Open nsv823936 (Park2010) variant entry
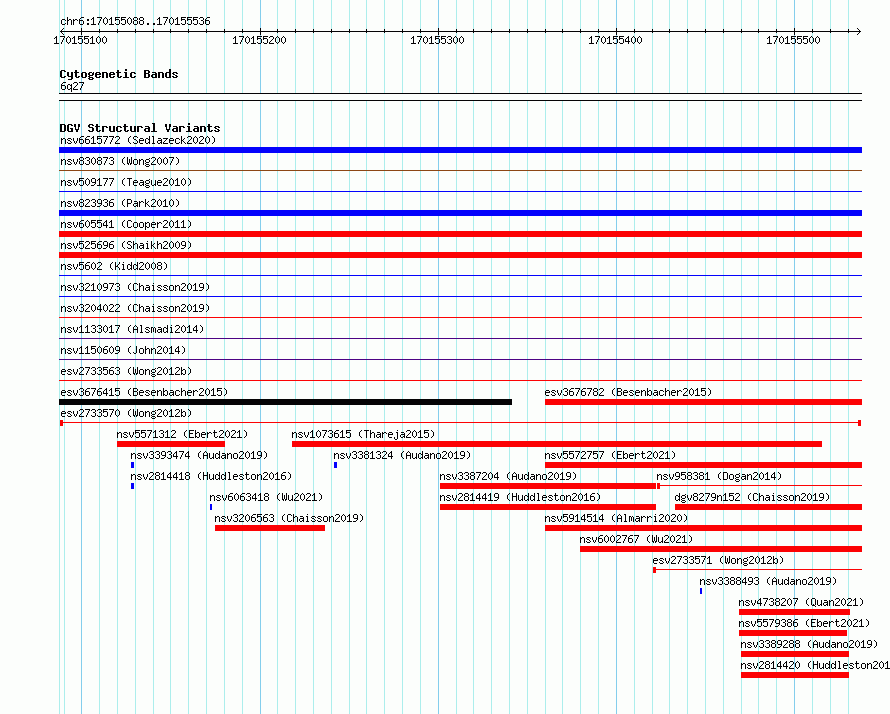 [120, 203]
